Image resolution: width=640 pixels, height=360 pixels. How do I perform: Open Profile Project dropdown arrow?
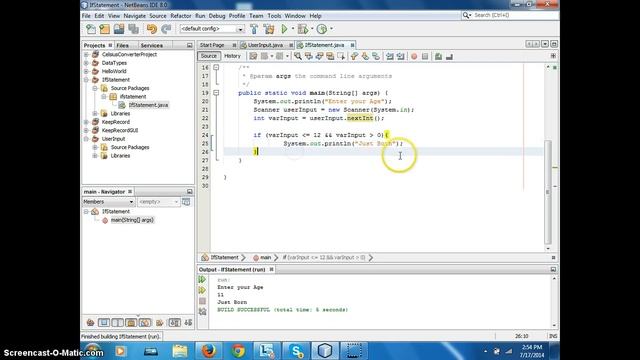[331, 29]
